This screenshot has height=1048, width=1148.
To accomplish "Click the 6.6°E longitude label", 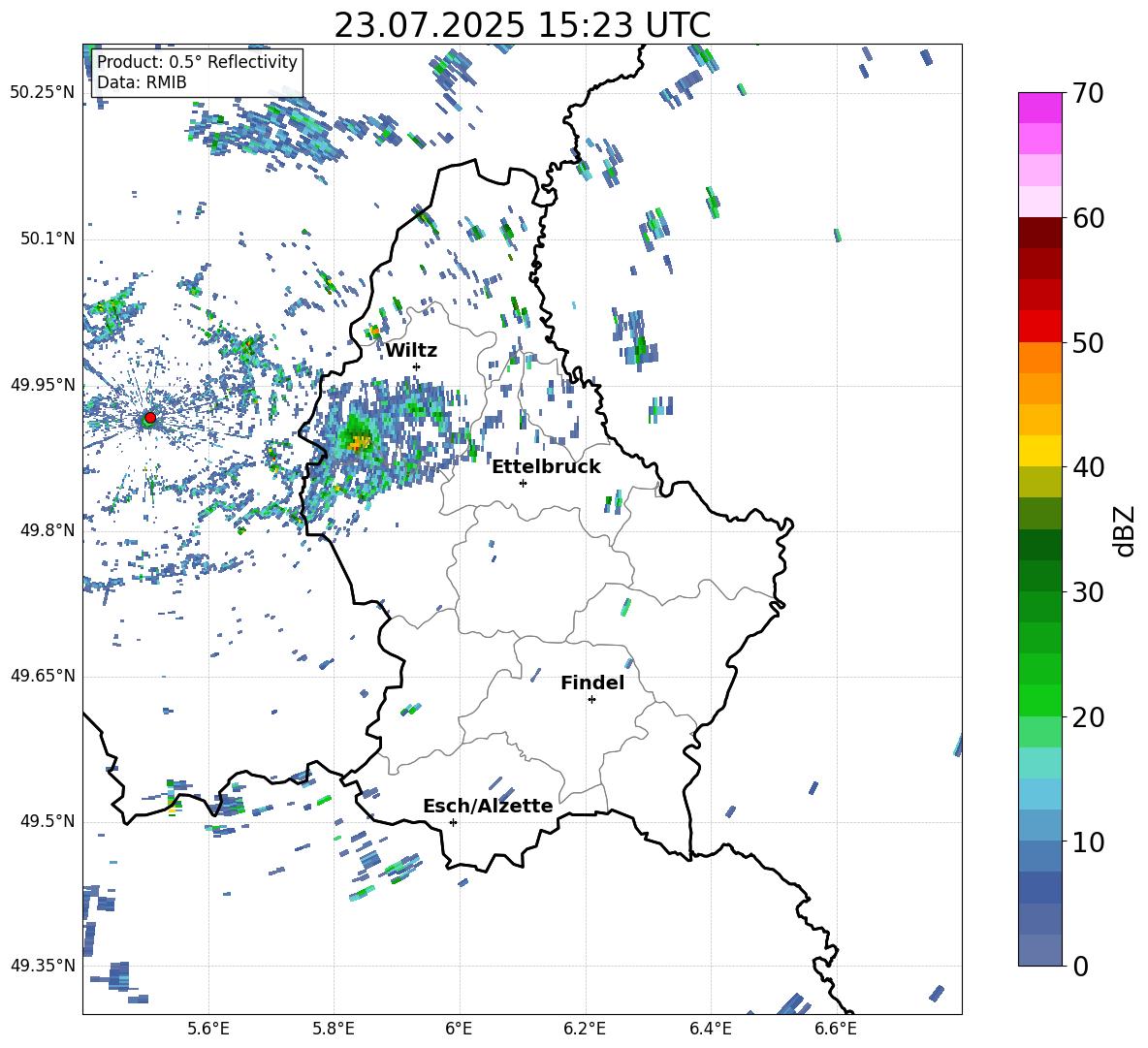I will click(x=836, y=1029).
